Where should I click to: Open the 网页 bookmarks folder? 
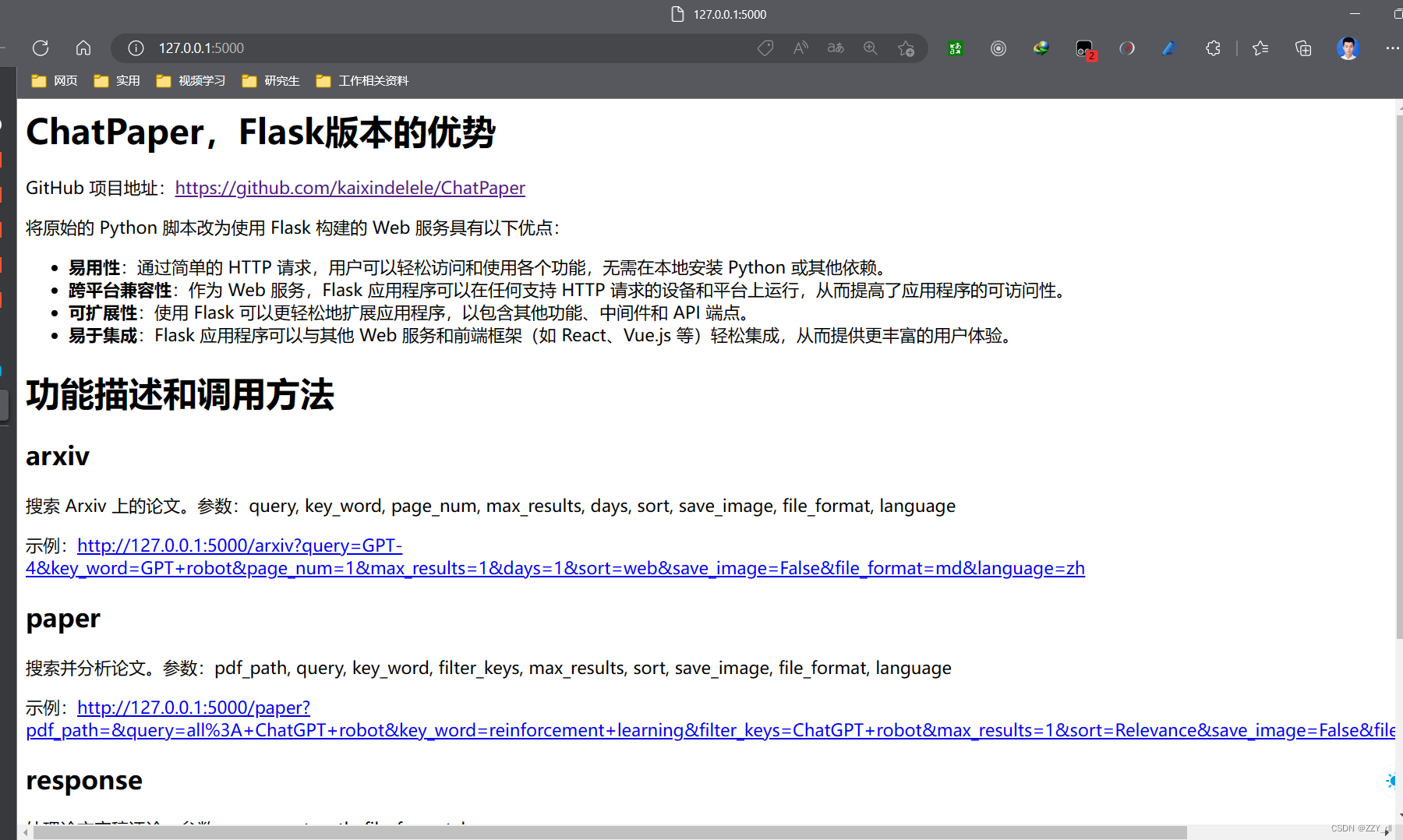(55, 81)
